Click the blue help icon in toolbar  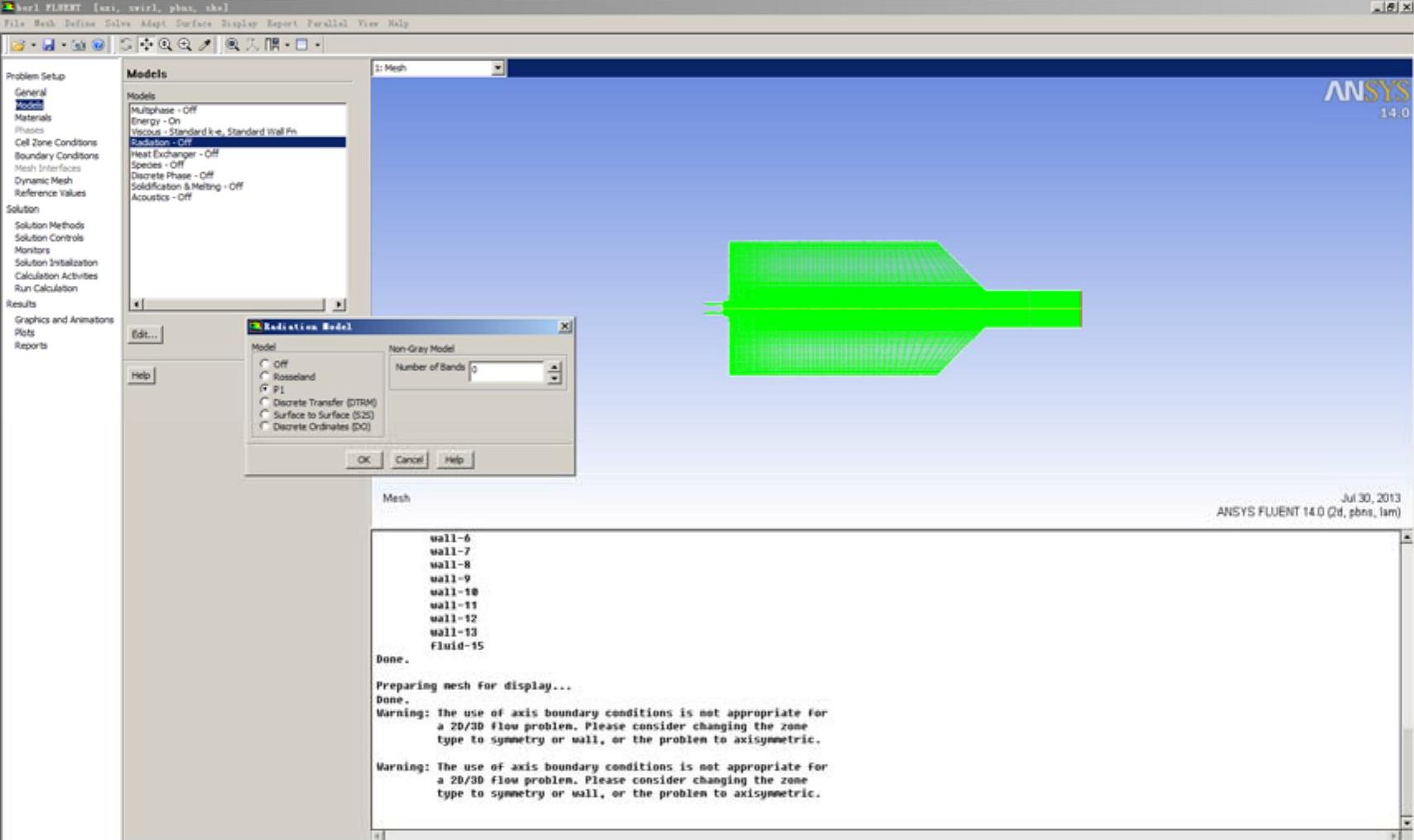click(98, 45)
